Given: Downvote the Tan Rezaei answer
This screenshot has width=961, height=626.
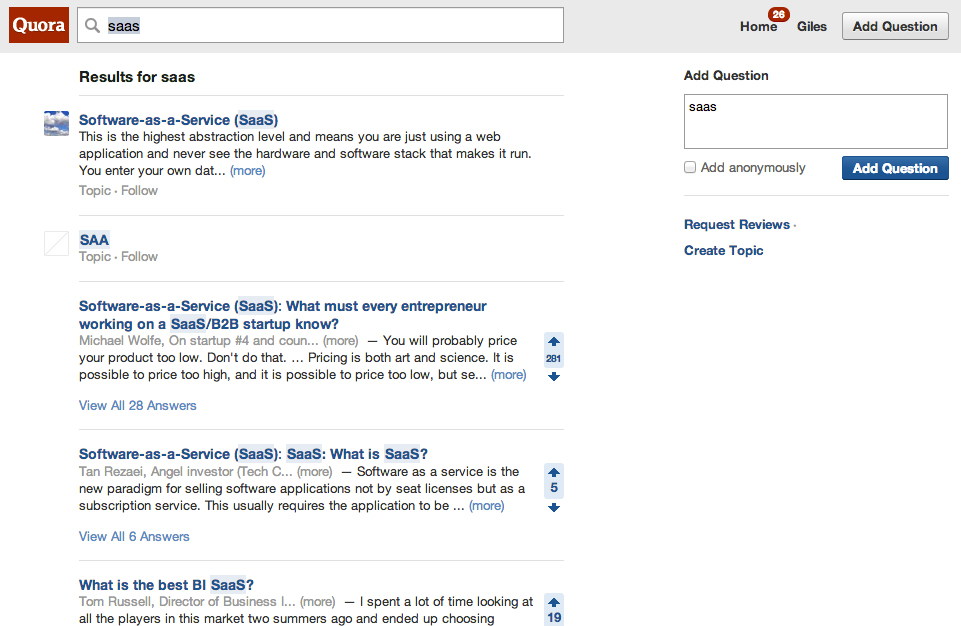Looking at the screenshot, I should pyautogui.click(x=553, y=507).
